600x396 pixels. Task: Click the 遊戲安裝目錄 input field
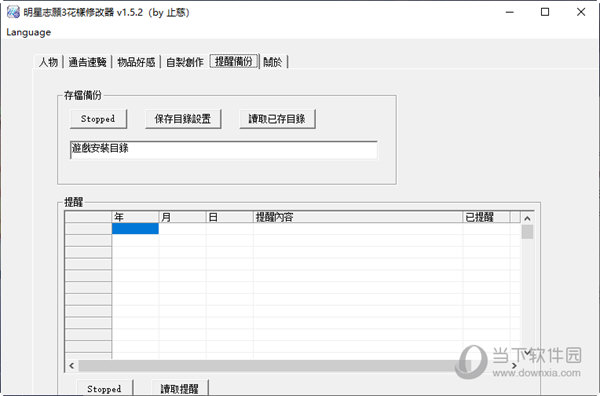[x=224, y=150]
